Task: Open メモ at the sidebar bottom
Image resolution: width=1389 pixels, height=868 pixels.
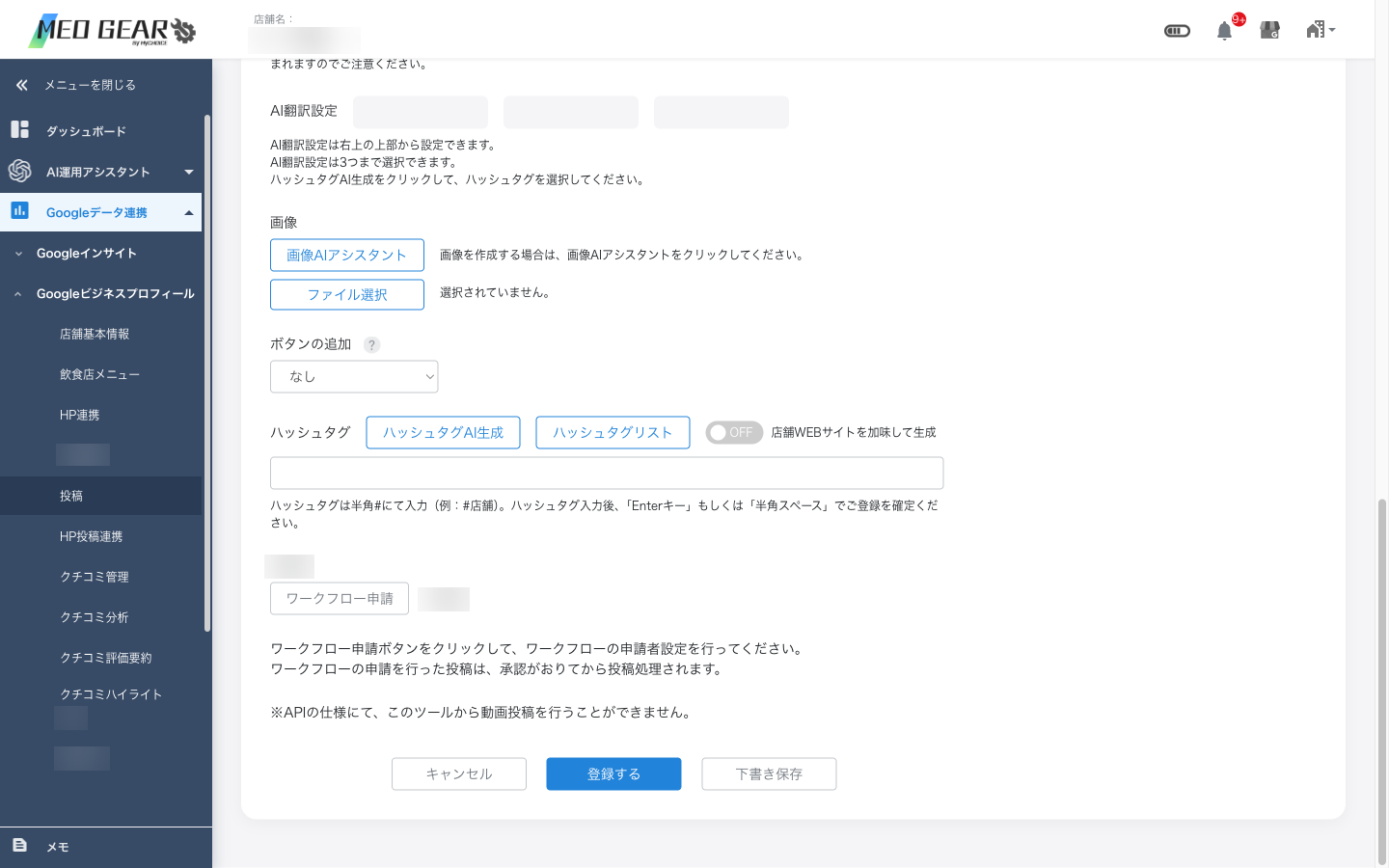Action: 58,847
